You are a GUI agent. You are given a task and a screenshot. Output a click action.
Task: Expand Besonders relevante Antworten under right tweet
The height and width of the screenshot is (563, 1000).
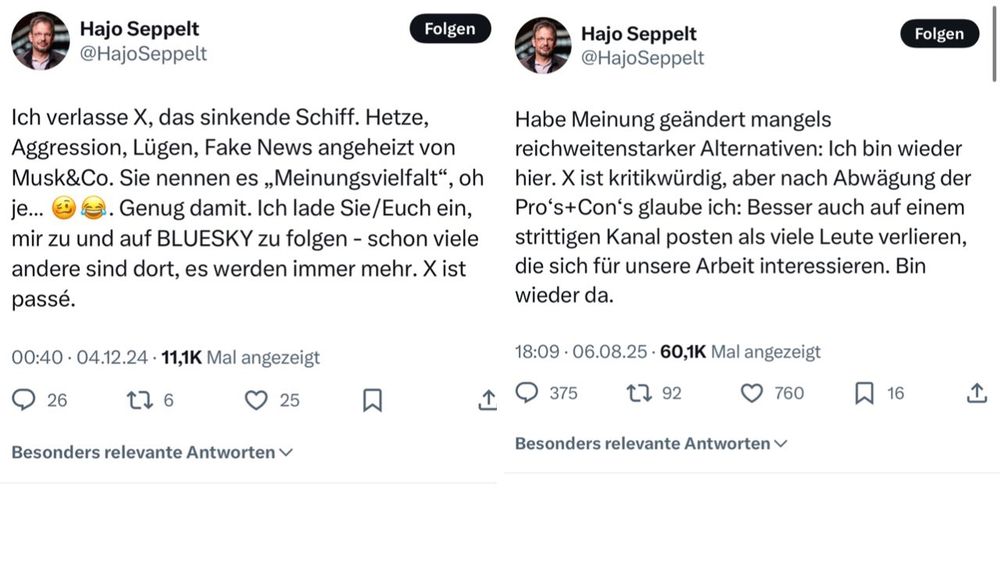(x=651, y=443)
